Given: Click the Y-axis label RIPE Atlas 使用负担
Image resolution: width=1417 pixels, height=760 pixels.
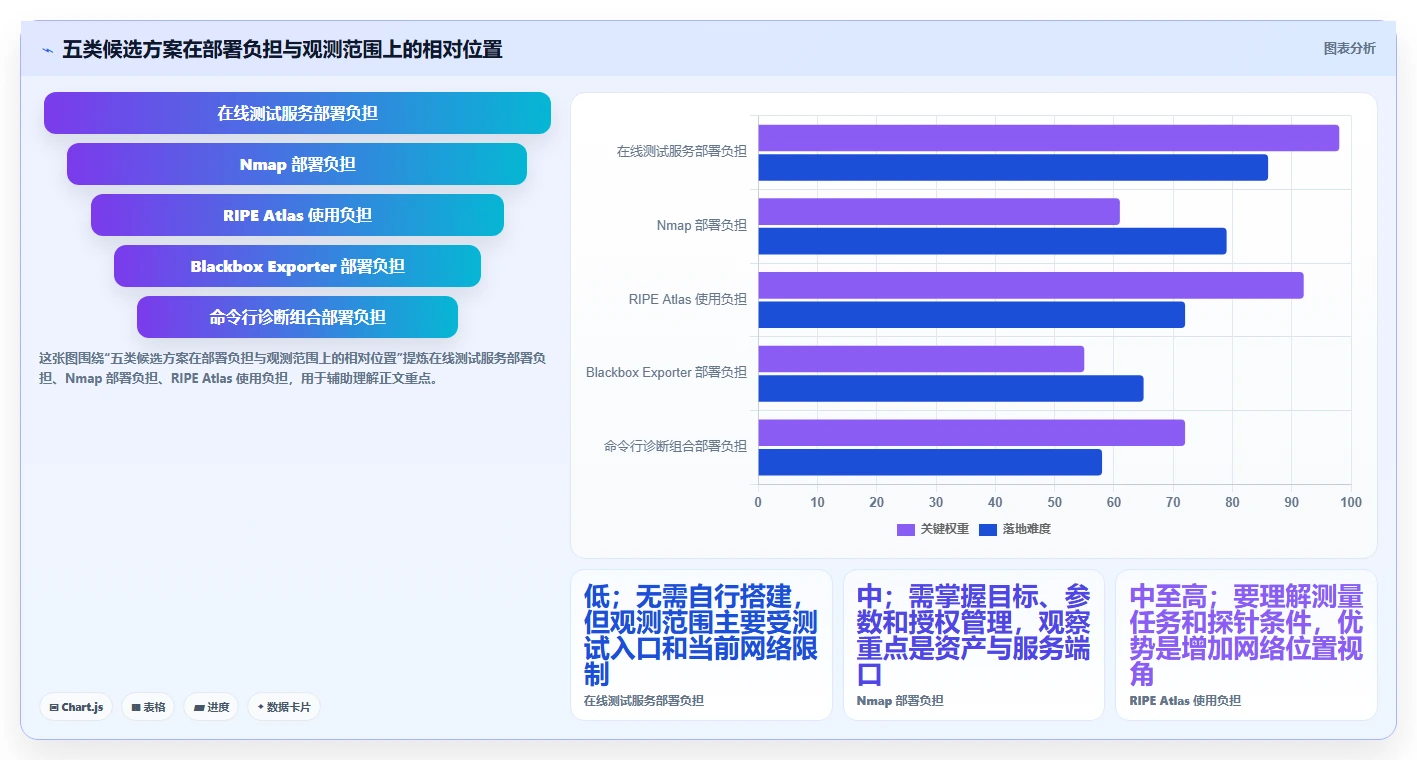Looking at the screenshot, I should [688, 299].
